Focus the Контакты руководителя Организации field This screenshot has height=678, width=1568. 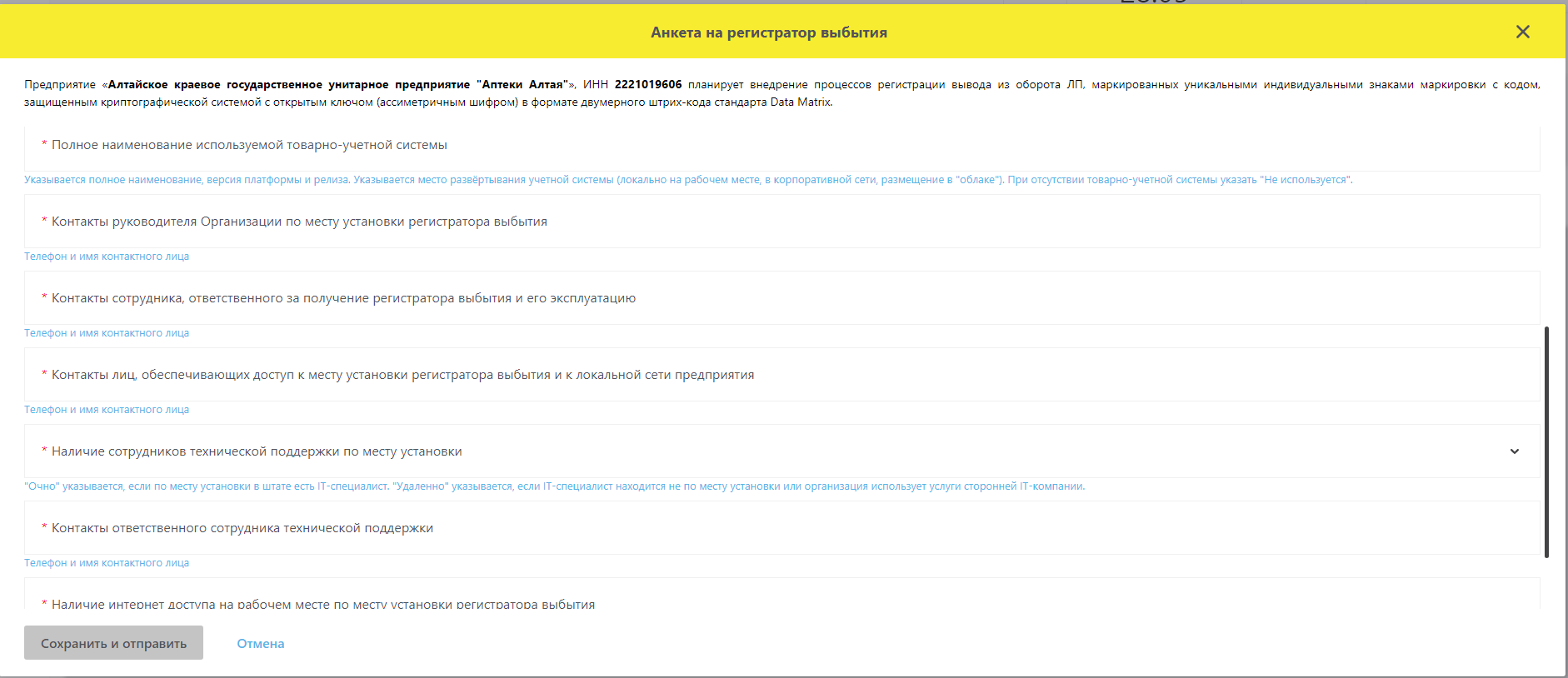point(782,222)
